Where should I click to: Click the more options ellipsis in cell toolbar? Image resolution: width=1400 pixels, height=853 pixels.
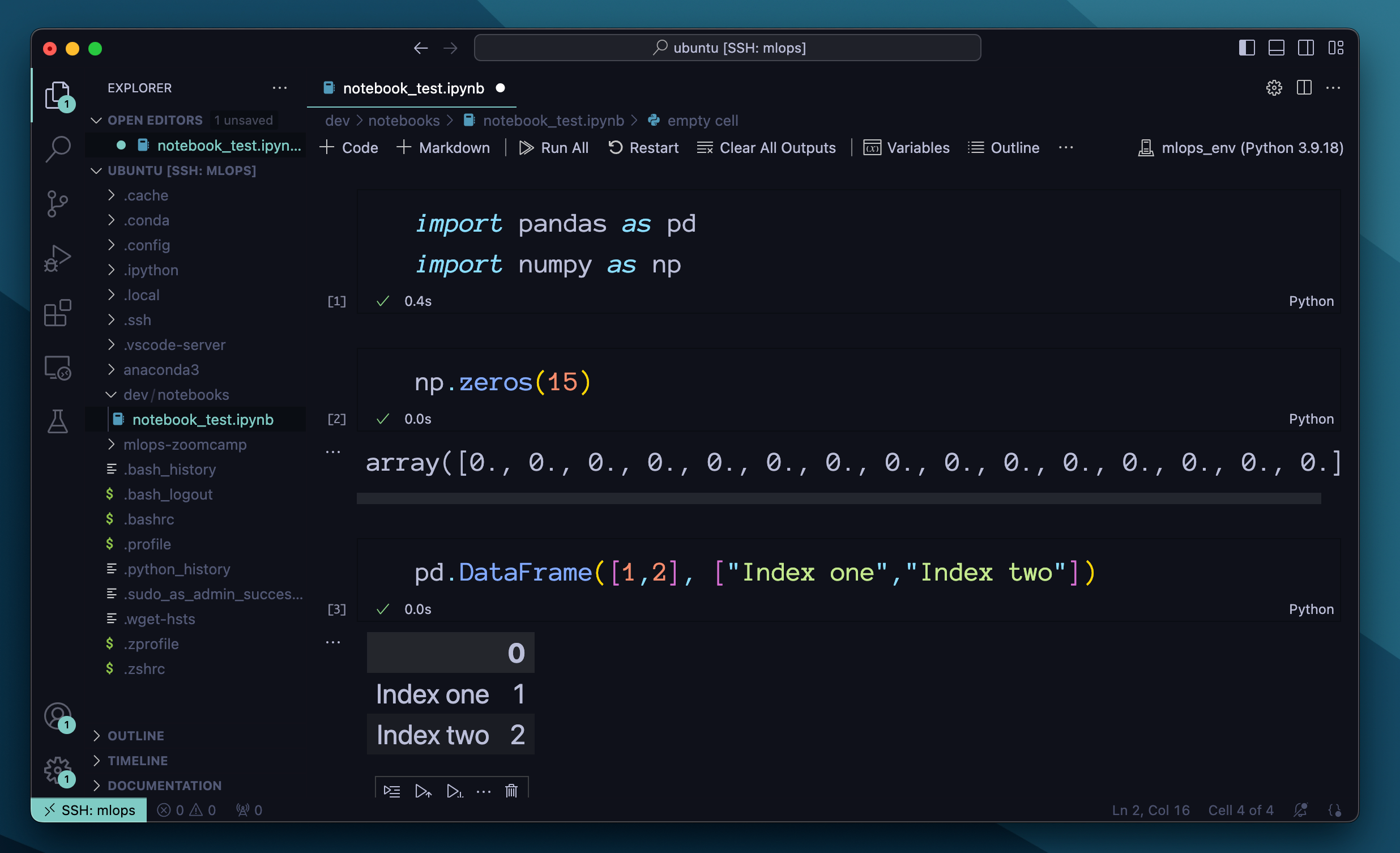click(x=482, y=791)
